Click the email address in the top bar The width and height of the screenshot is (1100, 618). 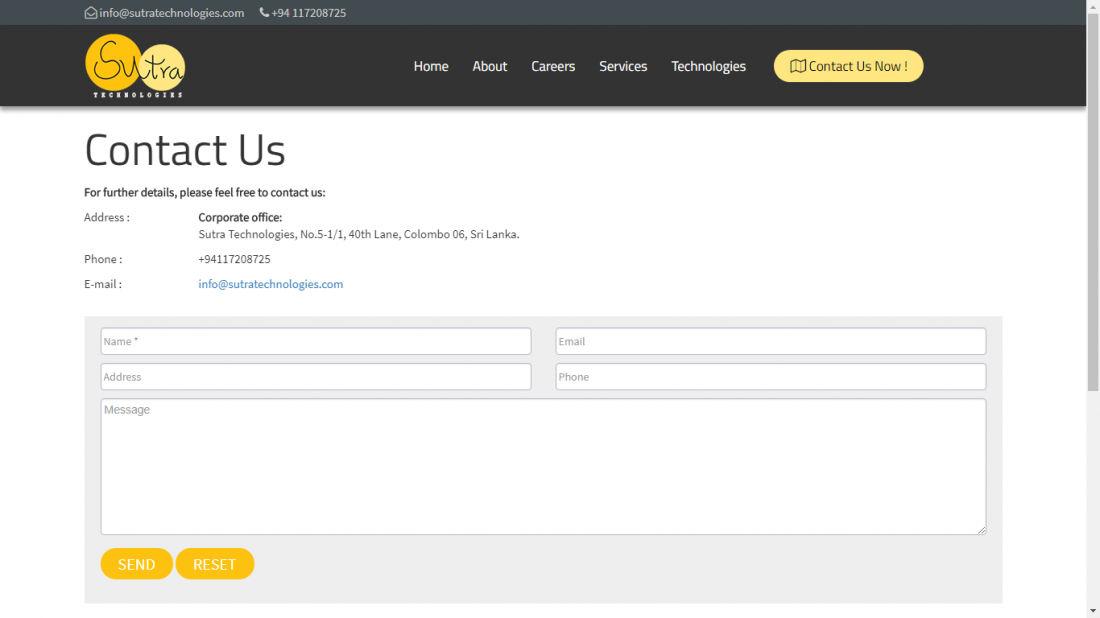(172, 13)
